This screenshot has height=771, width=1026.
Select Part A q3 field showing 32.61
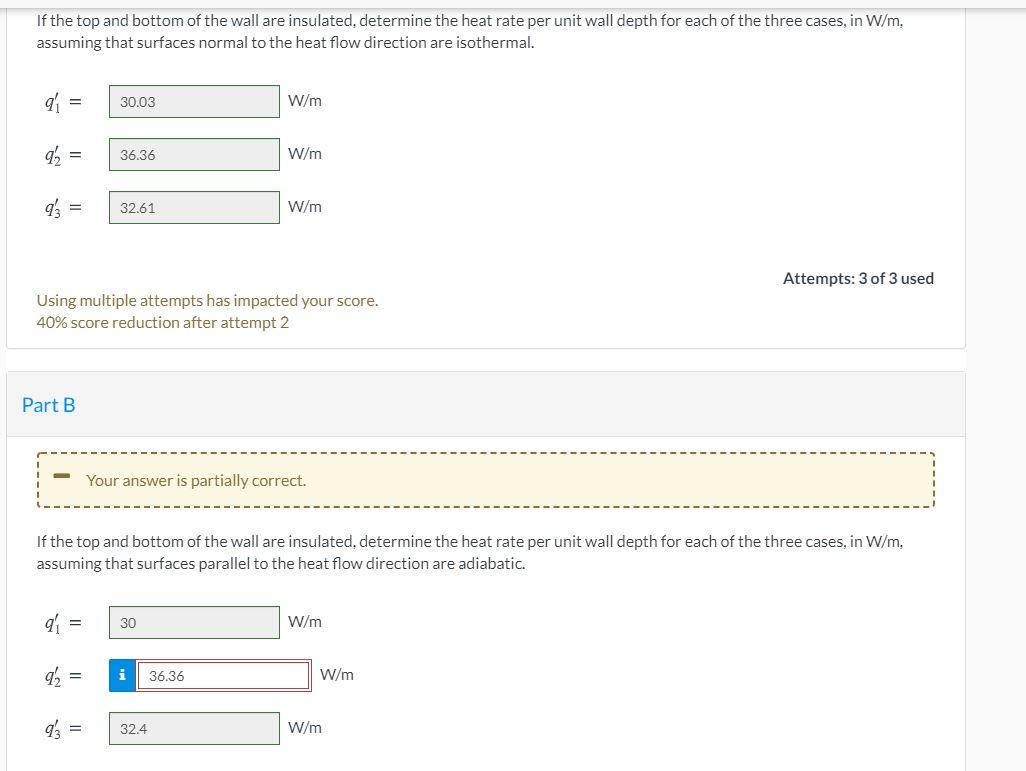tap(194, 207)
